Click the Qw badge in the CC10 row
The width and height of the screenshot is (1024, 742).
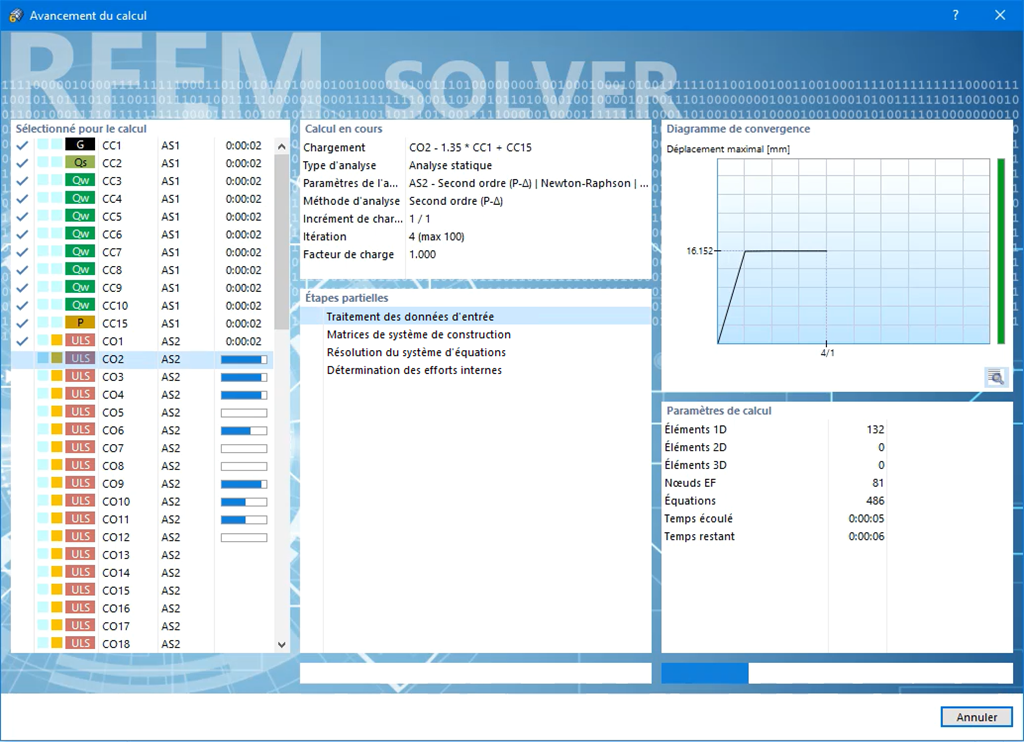point(80,305)
